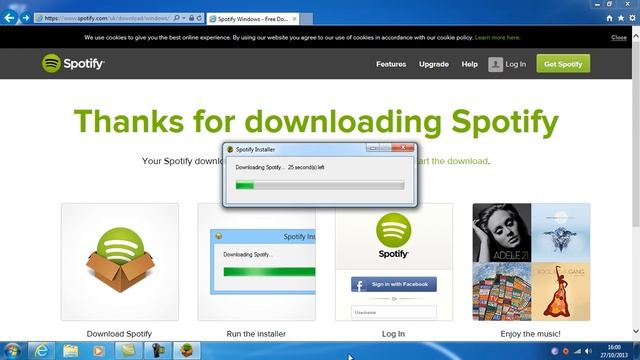
Task: Open Internet Explorer from the taskbar
Action: (41, 351)
